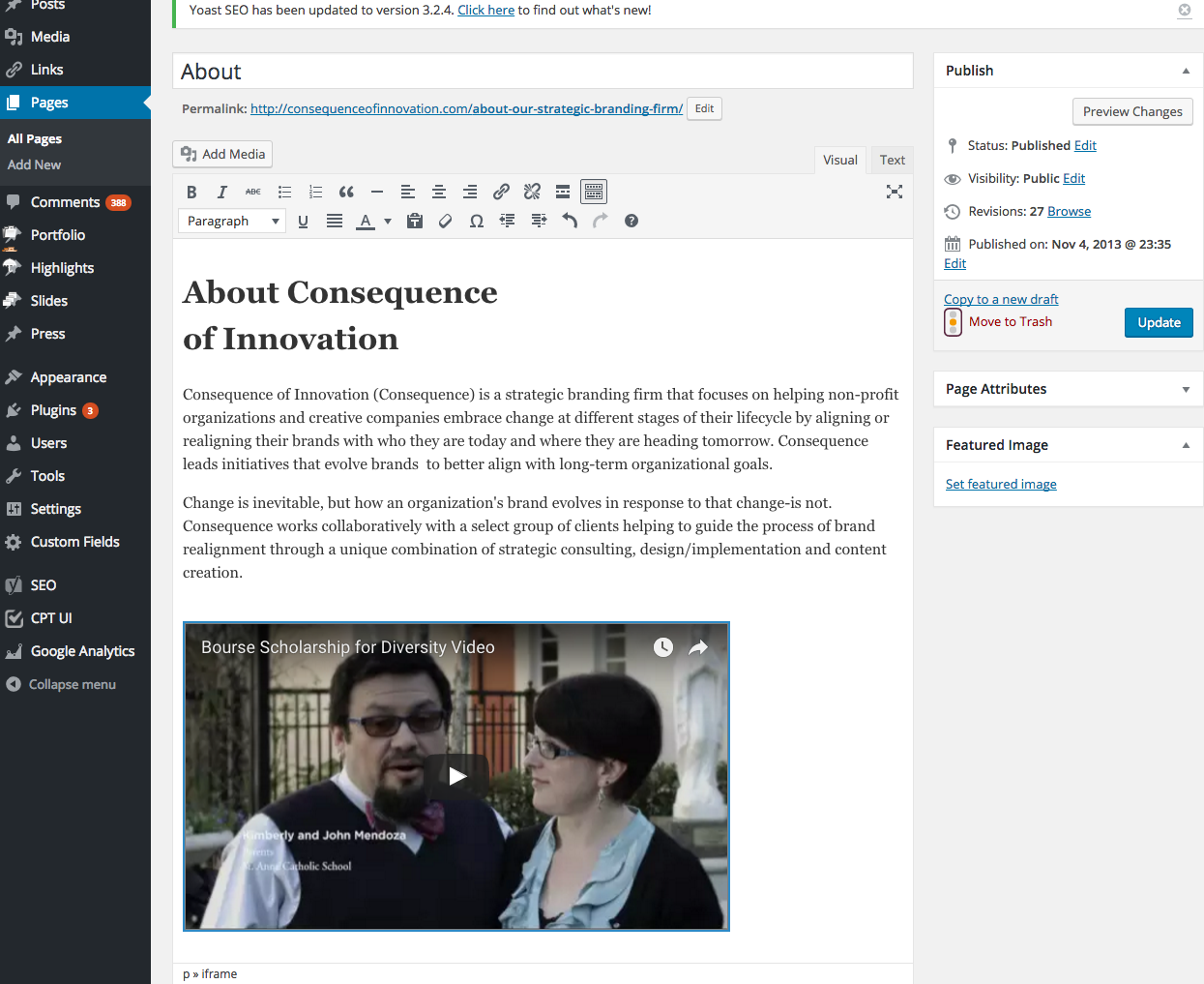Toggle the second toolbar row (kitchen sink)
The height and width of the screenshot is (984, 1204).
pos(594,192)
